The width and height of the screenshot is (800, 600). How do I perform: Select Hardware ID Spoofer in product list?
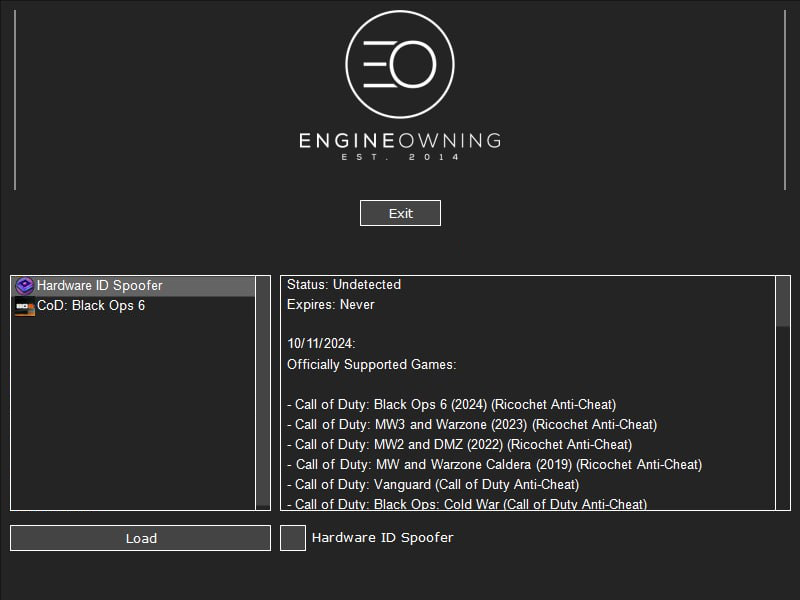pyautogui.click(x=133, y=286)
